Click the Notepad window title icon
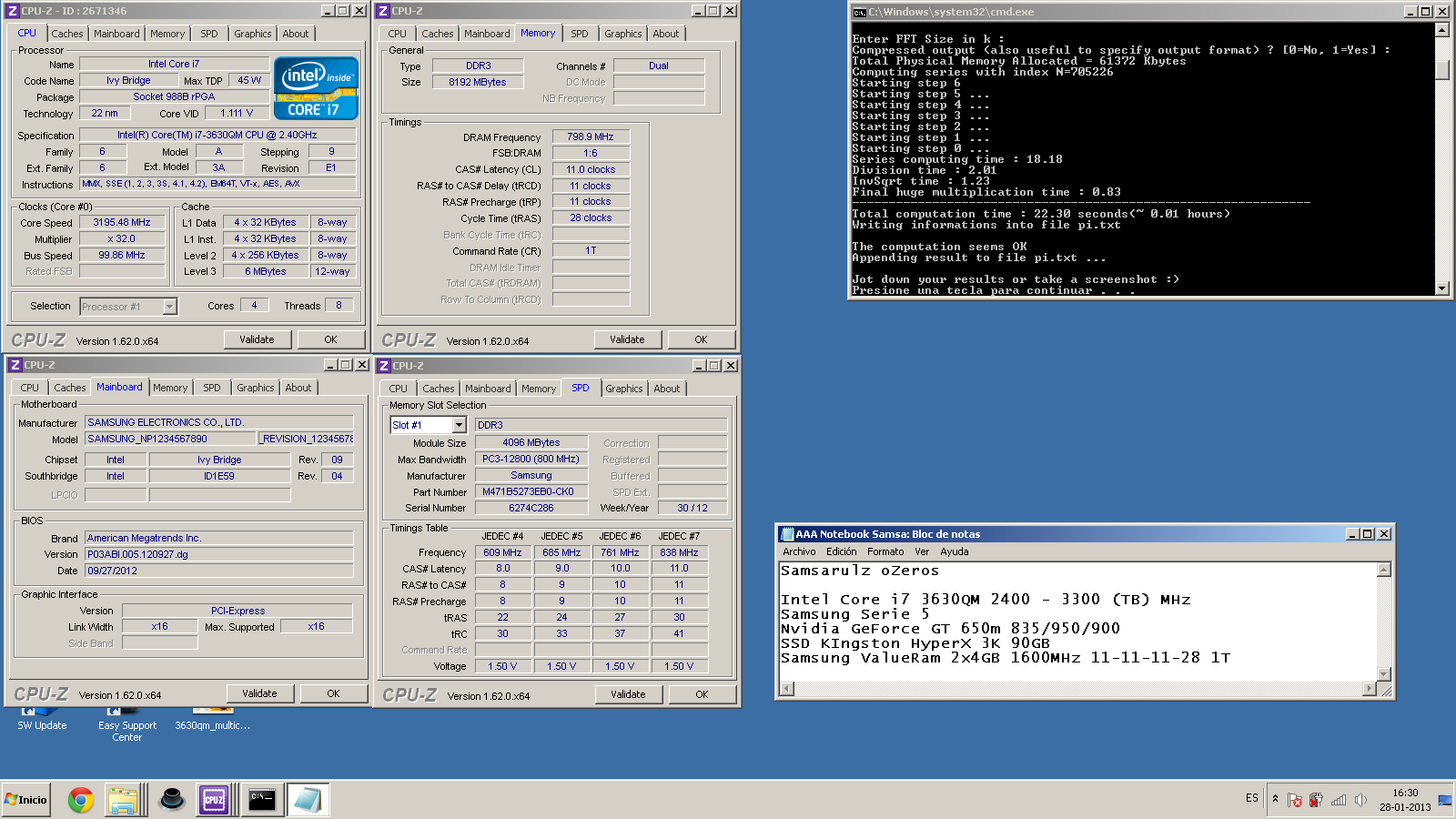The image size is (1456, 819). pyautogui.click(x=786, y=534)
